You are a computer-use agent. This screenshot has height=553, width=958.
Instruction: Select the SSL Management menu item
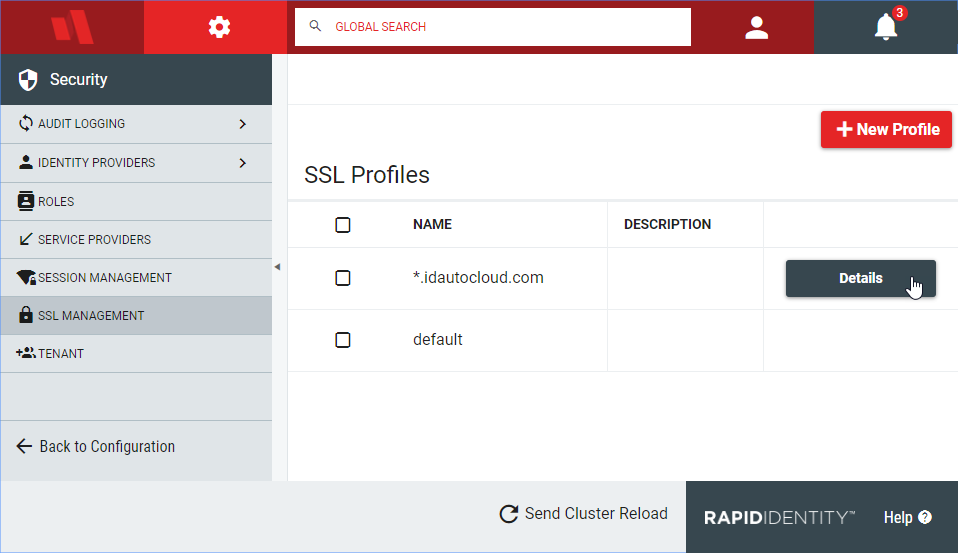(136, 315)
